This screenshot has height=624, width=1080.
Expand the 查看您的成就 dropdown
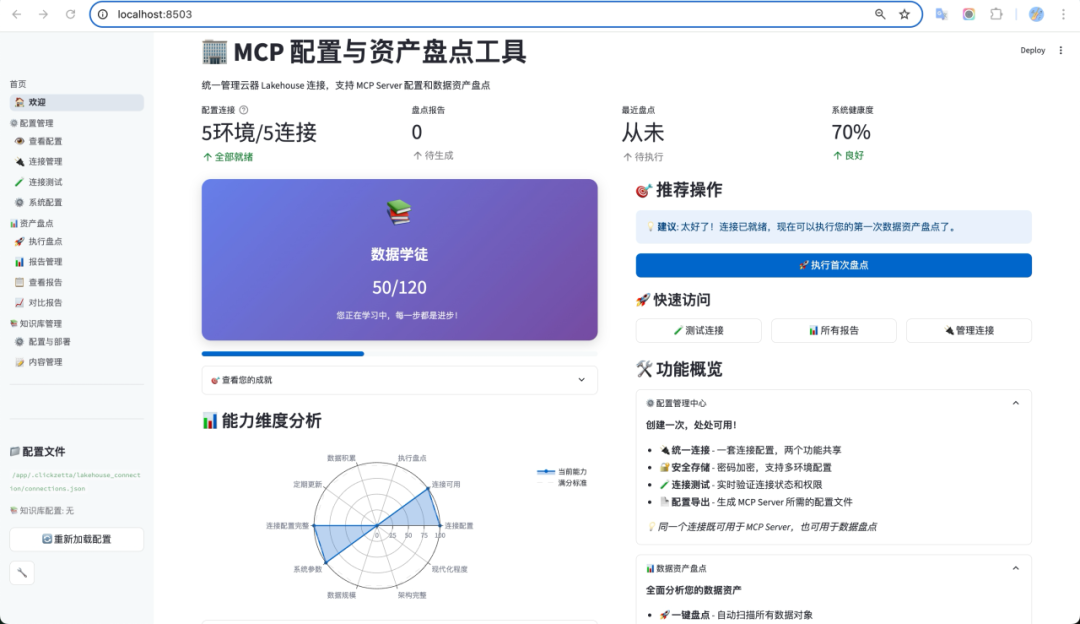pos(399,380)
